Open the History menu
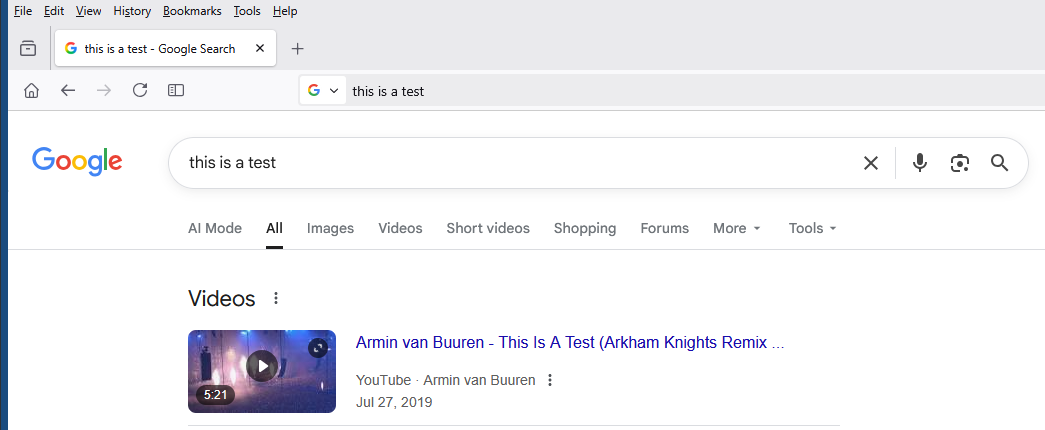 [x=132, y=11]
